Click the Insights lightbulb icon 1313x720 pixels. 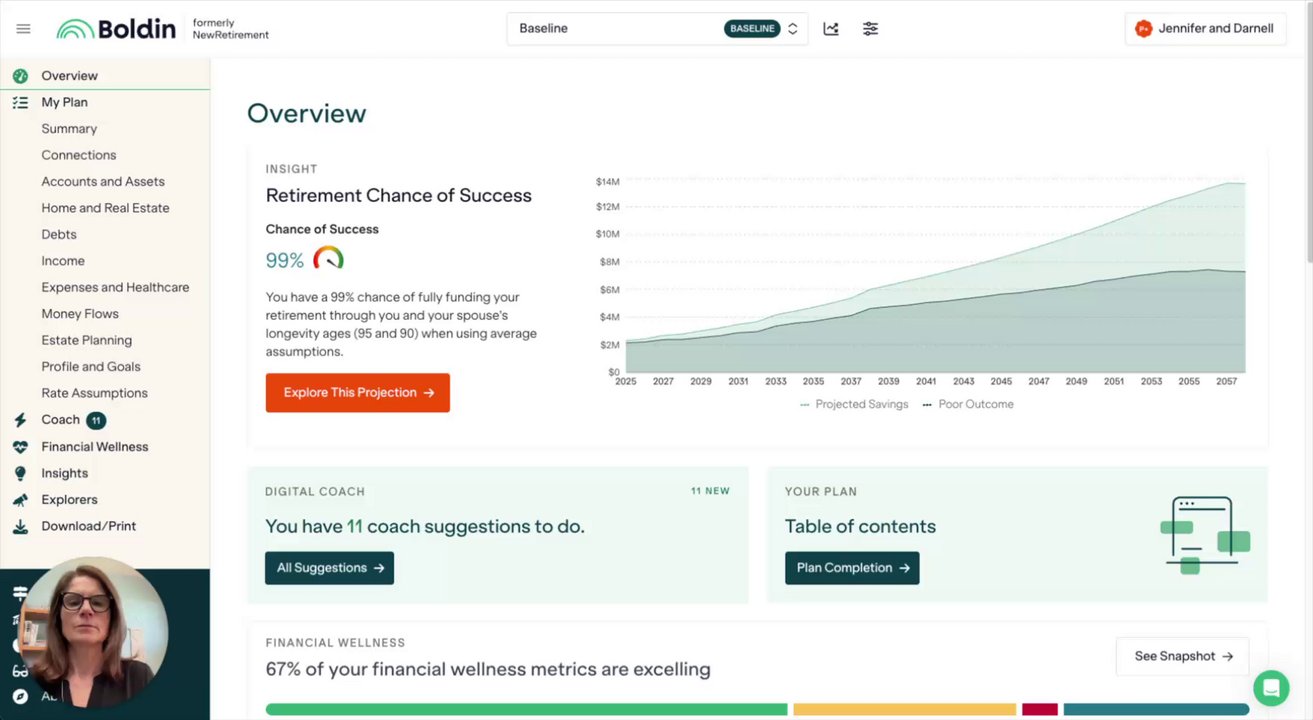click(x=20, y=473)
